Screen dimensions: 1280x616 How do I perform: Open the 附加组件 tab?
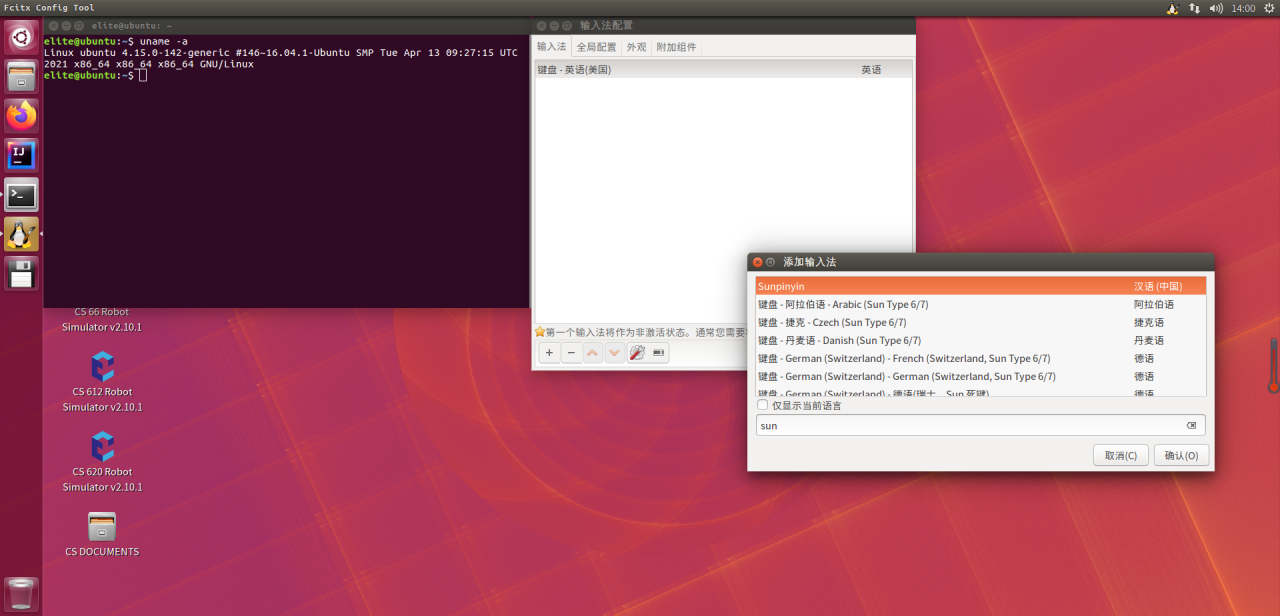pos(676,47)
